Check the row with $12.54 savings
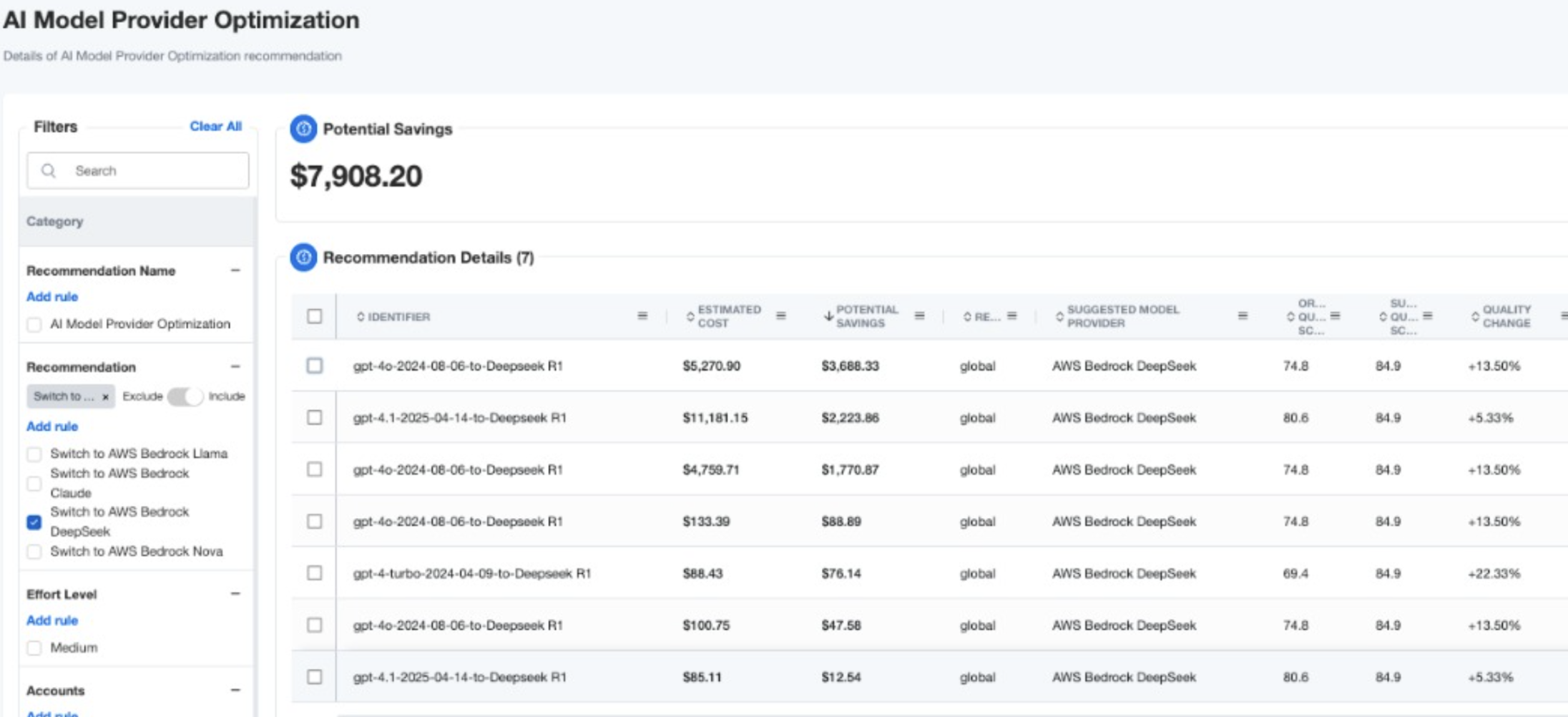 (x=314, y=677)
